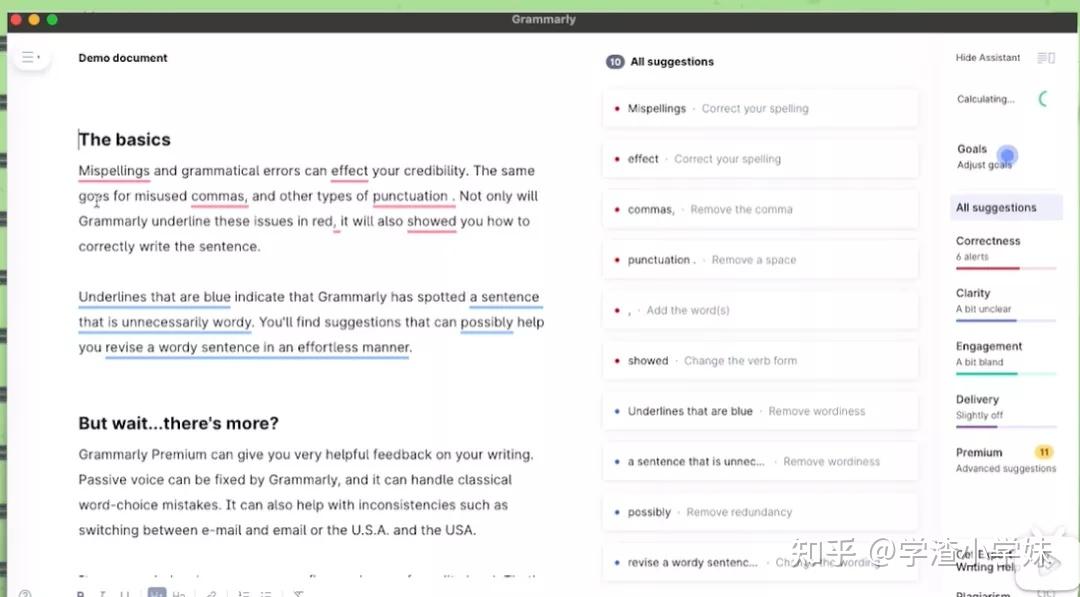
Task: Click underlined word 'effect' in the document
Action: 349,171
